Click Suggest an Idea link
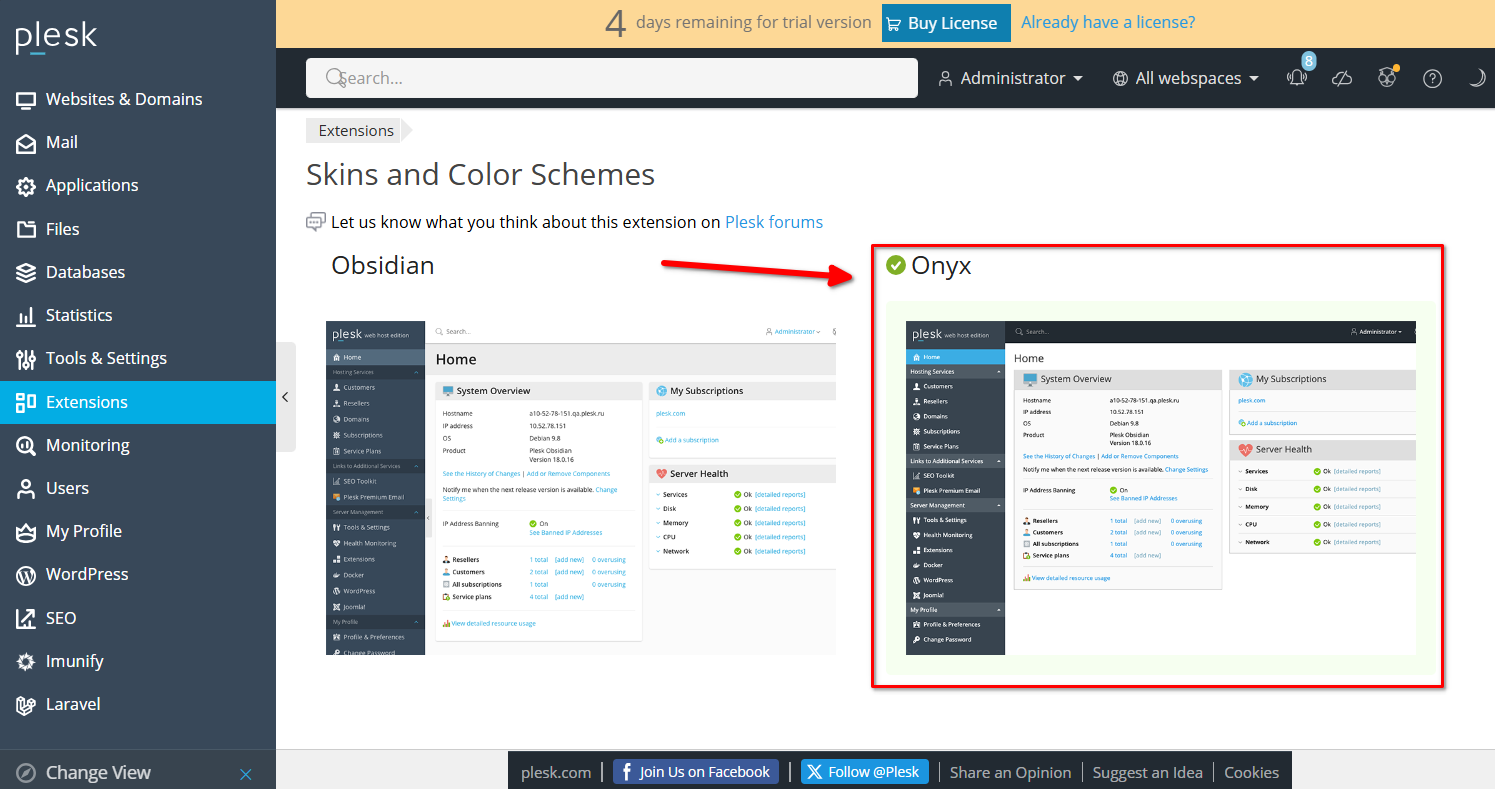This screenshot has width=1495, height=789. pos(1148,772)
